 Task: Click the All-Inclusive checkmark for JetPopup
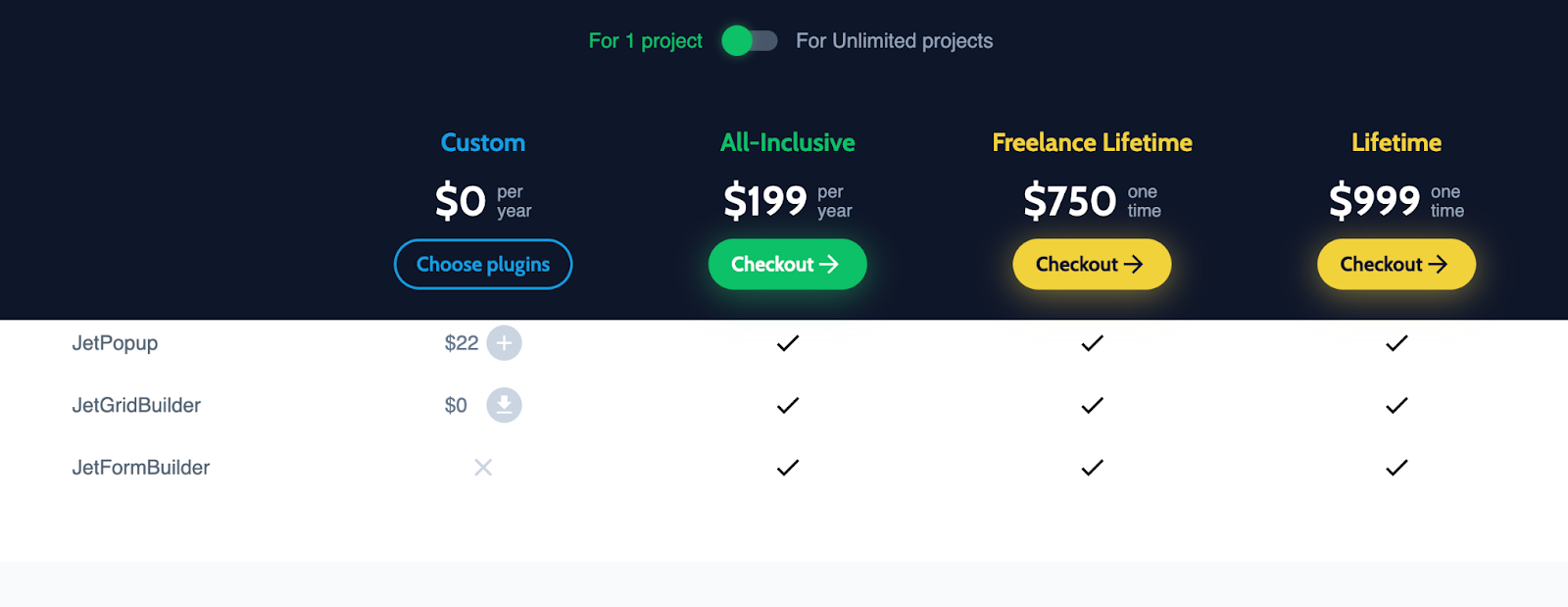[x=788, y=343]
